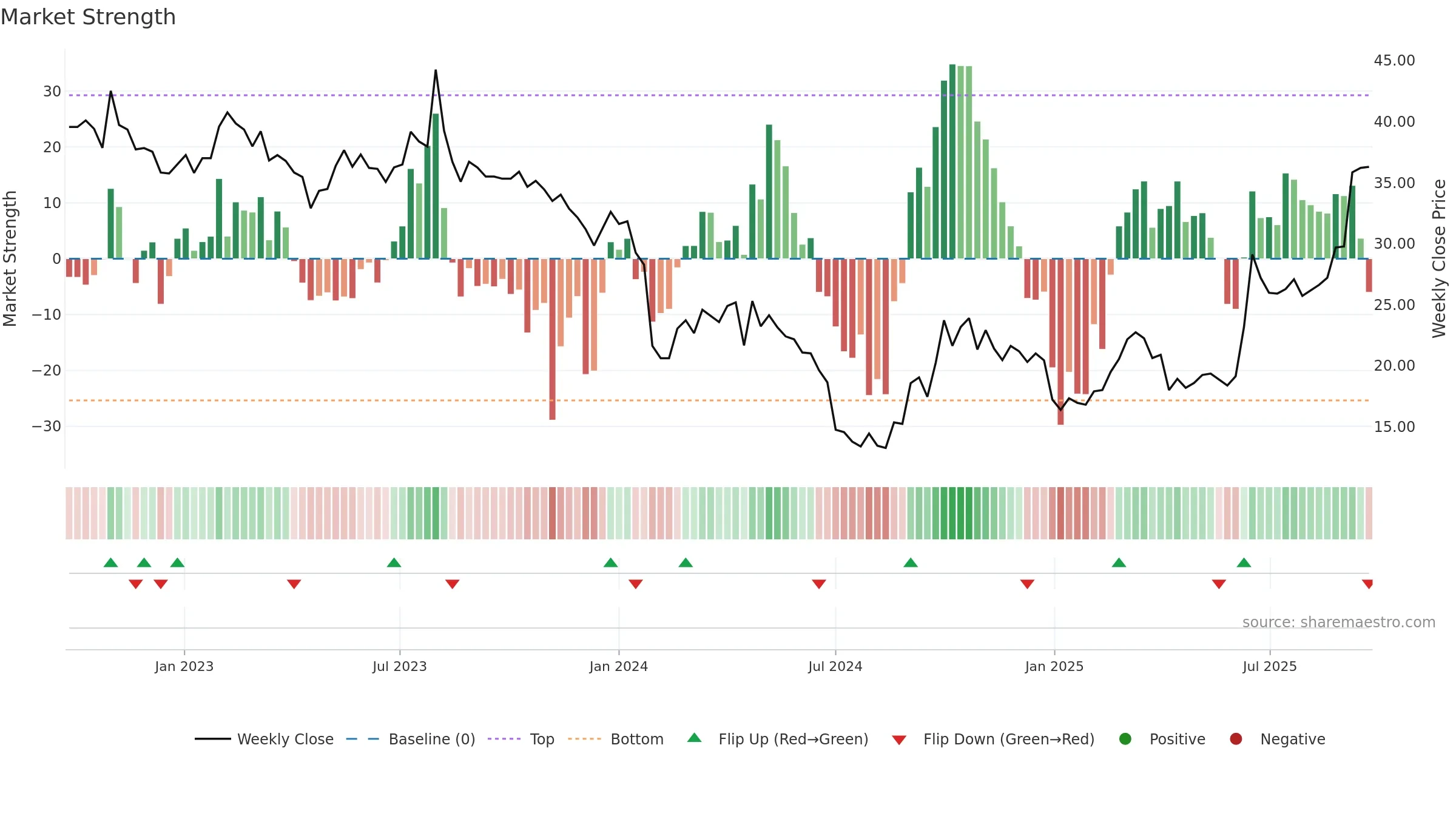Click the Jan 2023 x-axis label

(x=184, y=666)
